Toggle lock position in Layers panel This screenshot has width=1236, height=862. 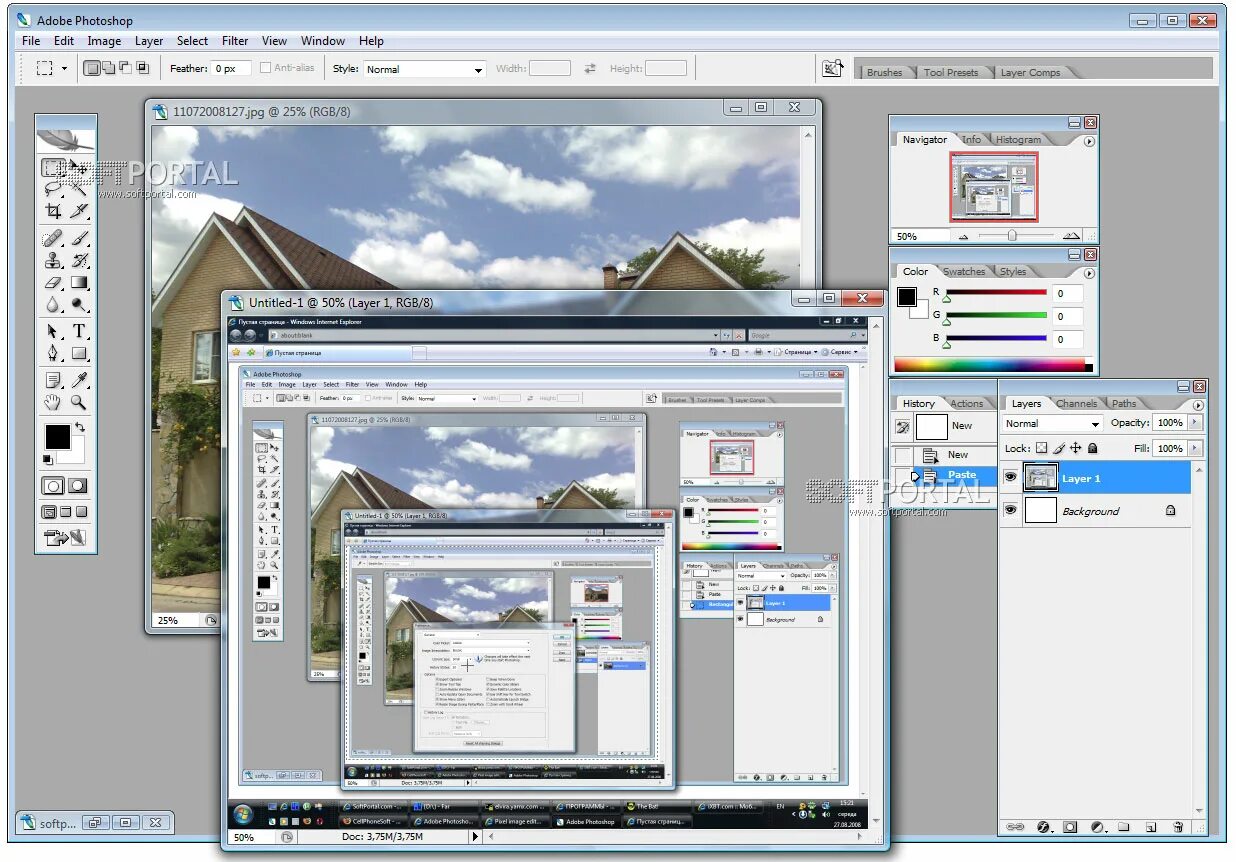(x=1075, y=449)
